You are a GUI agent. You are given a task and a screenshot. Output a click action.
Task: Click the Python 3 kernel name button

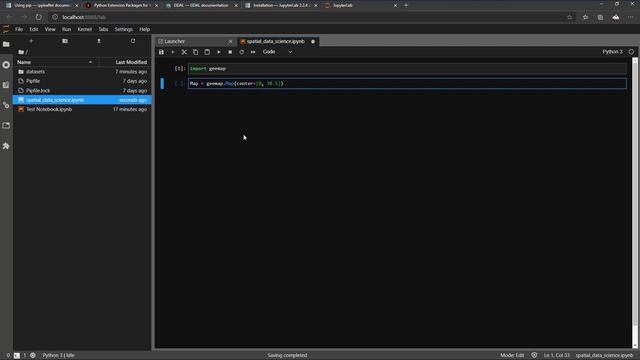tap(612, 52)
